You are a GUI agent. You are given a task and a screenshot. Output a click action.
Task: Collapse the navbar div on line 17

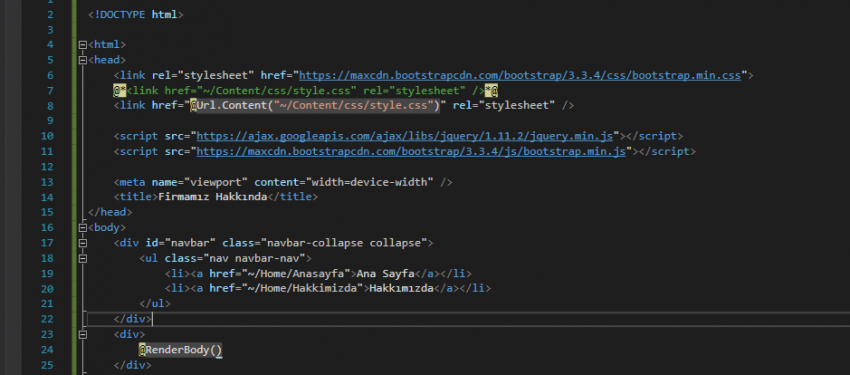pyautogui.click(x=82, y=243)
